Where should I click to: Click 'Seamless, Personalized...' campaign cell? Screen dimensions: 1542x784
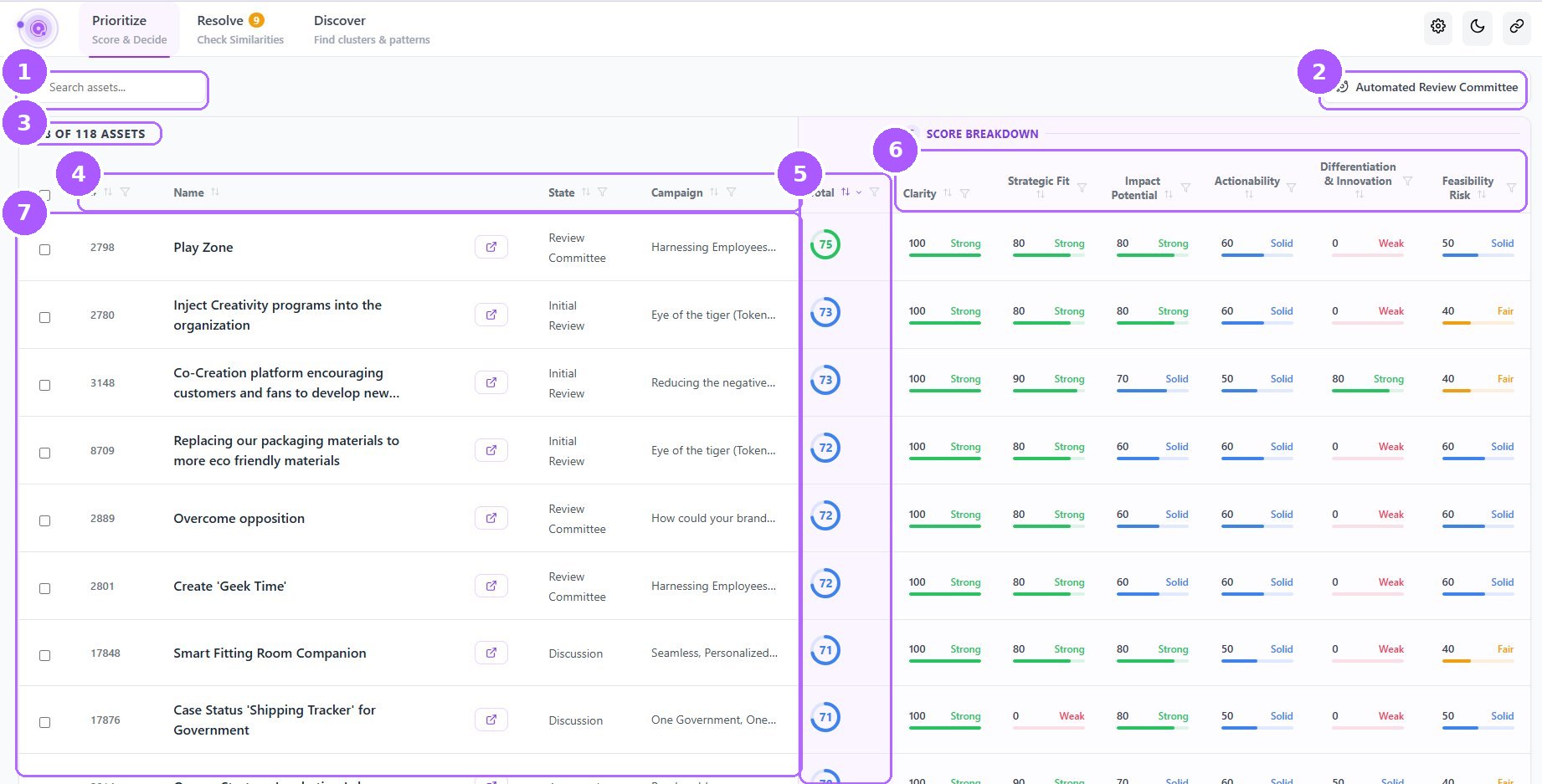point(714,653)
